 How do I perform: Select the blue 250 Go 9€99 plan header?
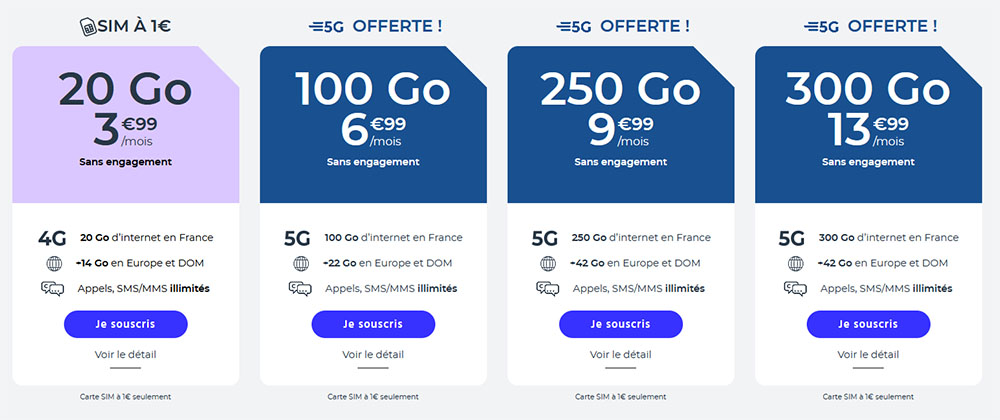621,124
